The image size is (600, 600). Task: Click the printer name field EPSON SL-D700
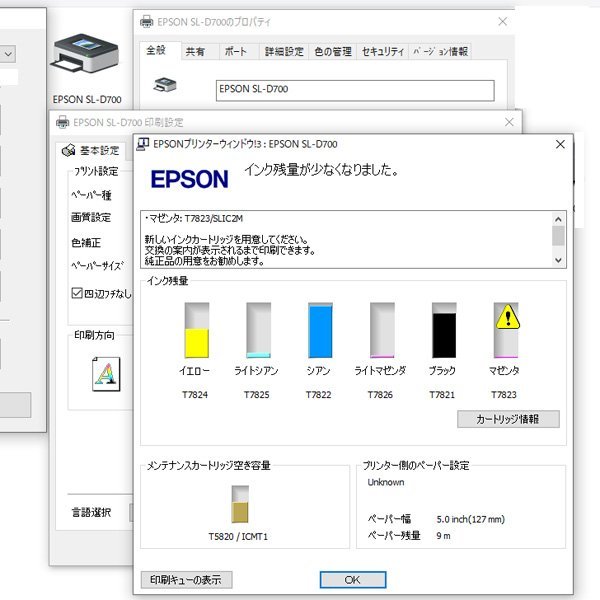355,91
